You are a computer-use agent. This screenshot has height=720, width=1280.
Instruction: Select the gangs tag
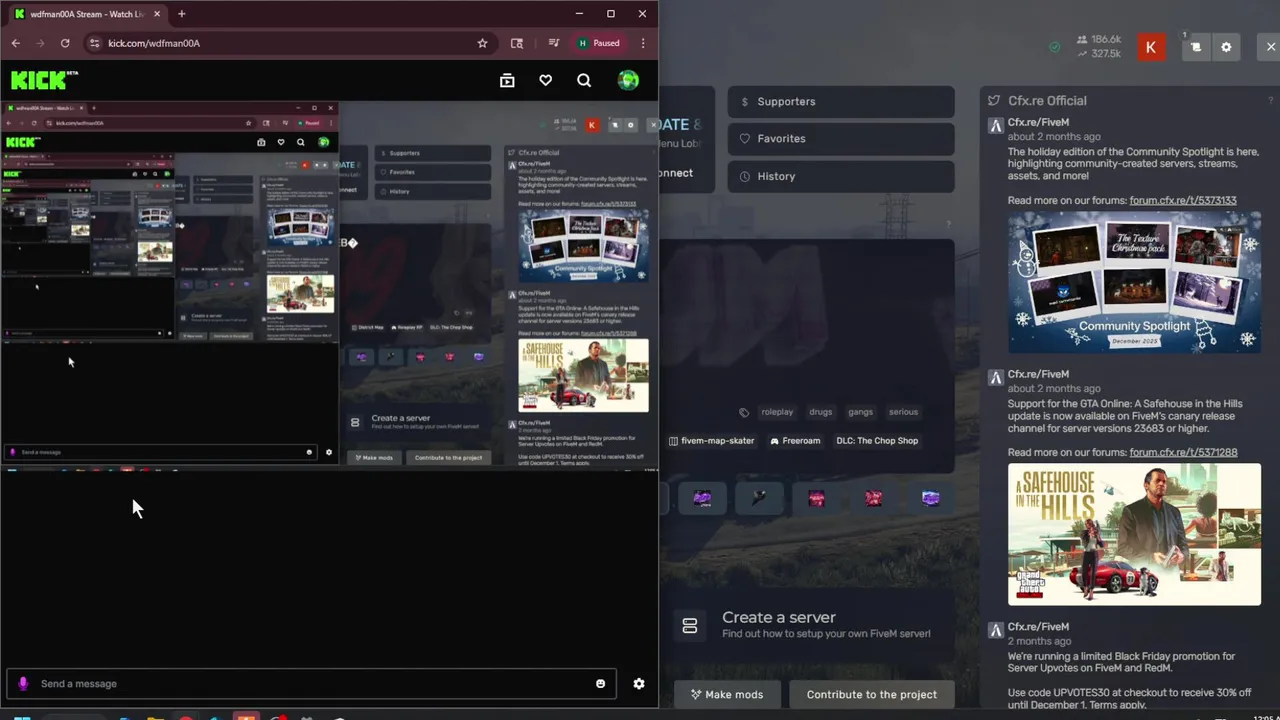(x=860, y=412)
